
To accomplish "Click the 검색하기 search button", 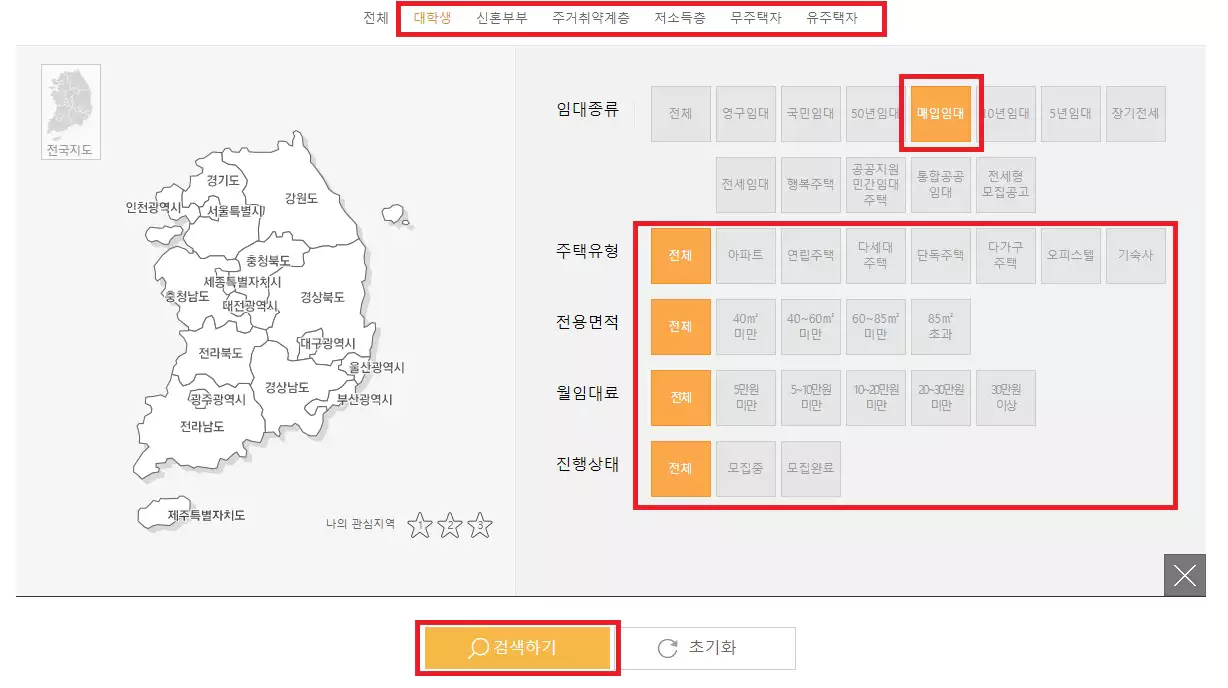I will coord(517,649).
